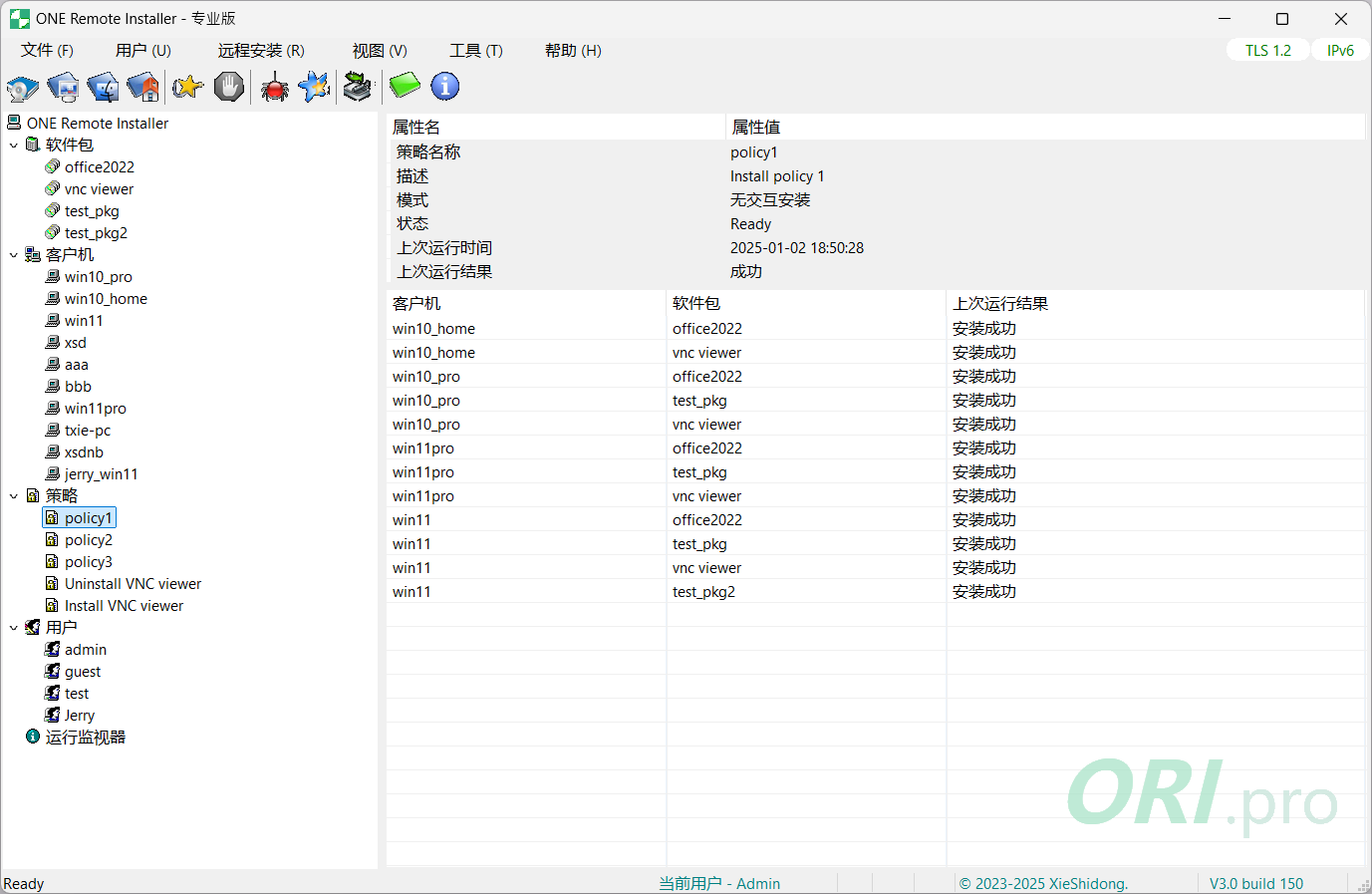Open the info toolbar icon

point(445,87)
